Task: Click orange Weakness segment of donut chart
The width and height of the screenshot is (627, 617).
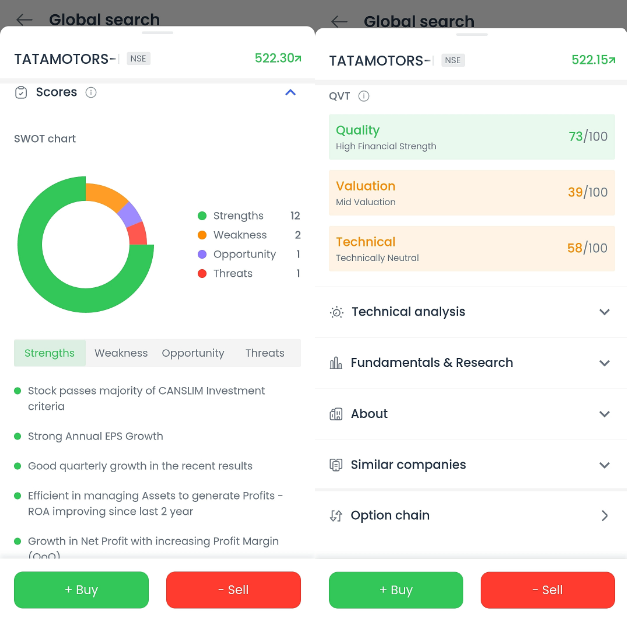Action: coord(105,195)
